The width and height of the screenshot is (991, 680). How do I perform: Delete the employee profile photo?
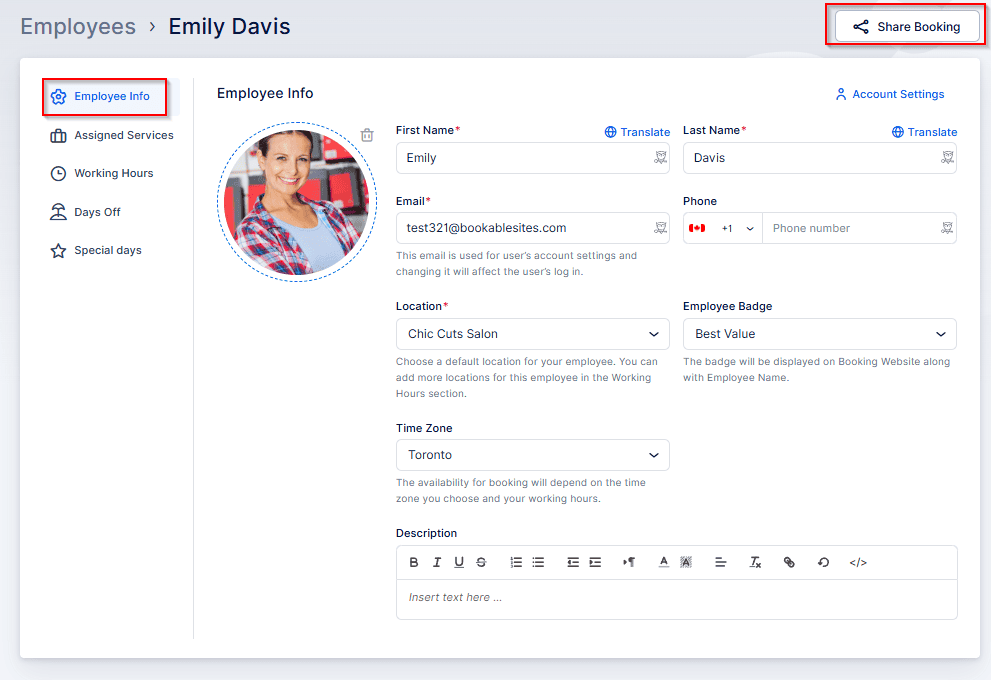tap(367, 135)
